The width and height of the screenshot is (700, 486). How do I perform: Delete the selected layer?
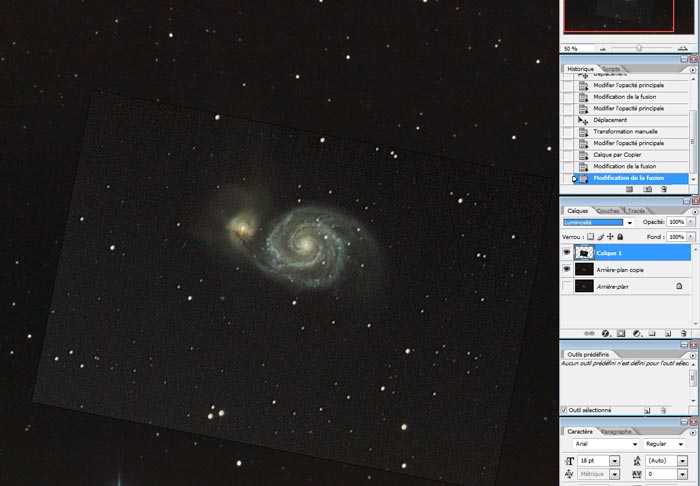tap(683, 333)
